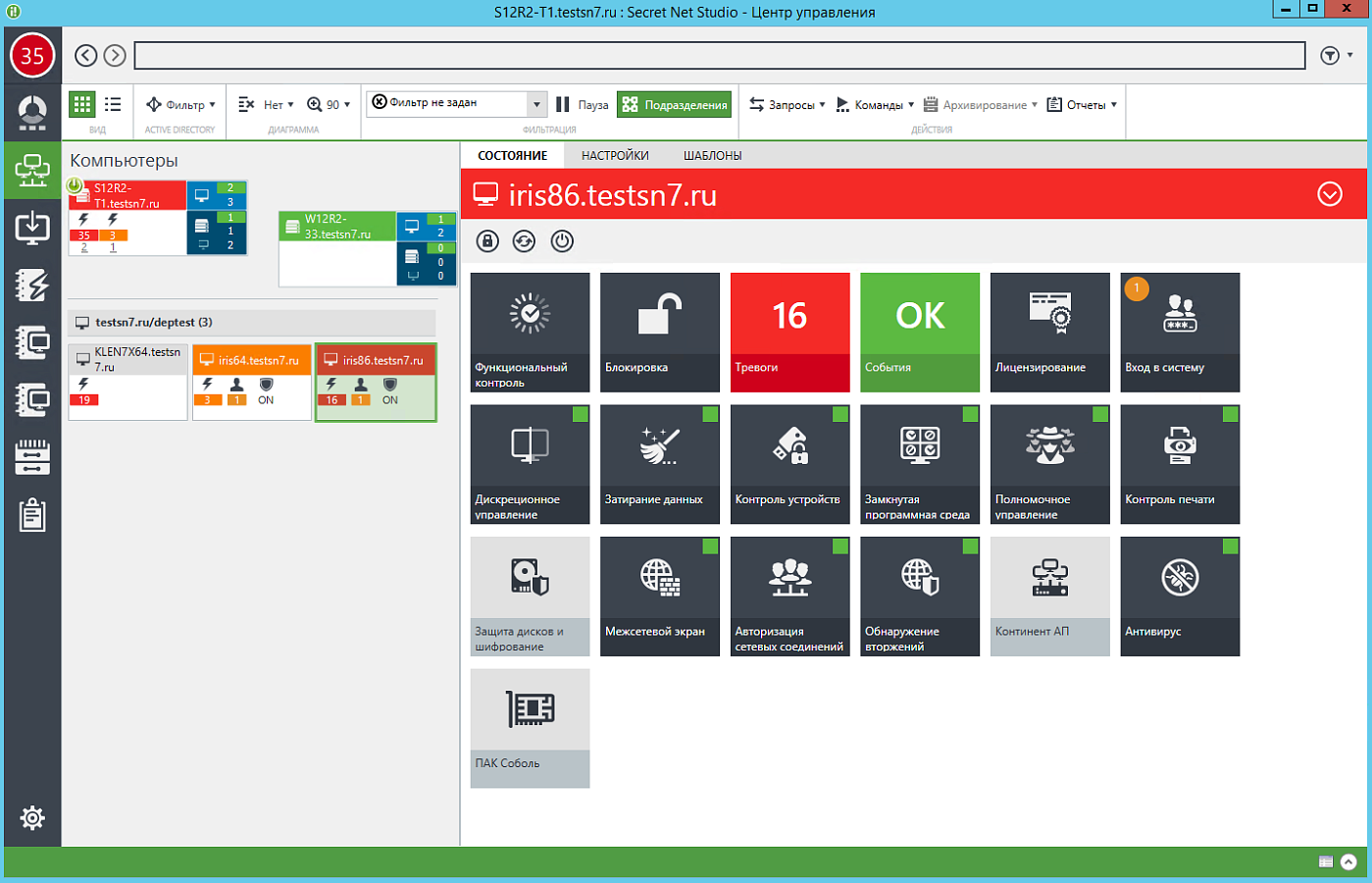The width and height of the screenshot is (1372, 883).
Task: Open the 90 zoom level control
Action: [x=328, y=105]
